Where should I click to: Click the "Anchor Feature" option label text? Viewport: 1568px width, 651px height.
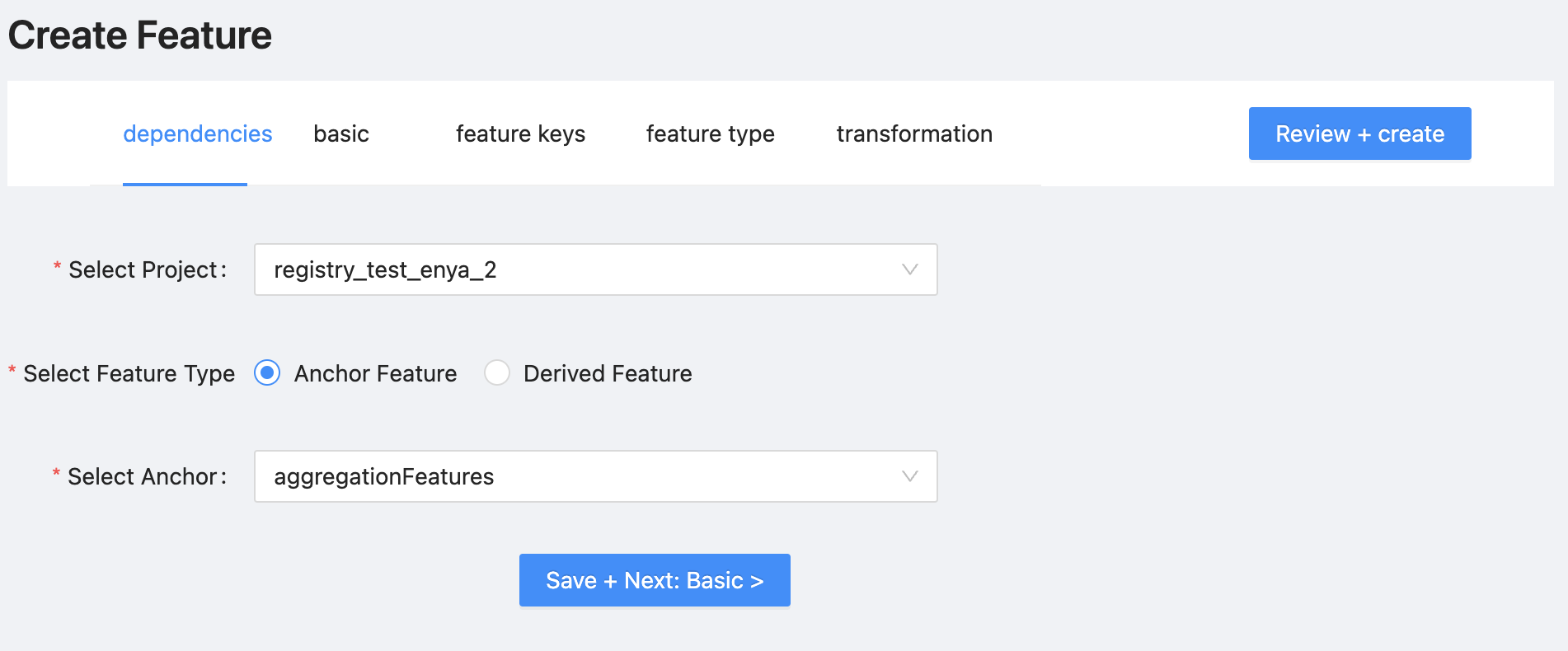point(375,374)
